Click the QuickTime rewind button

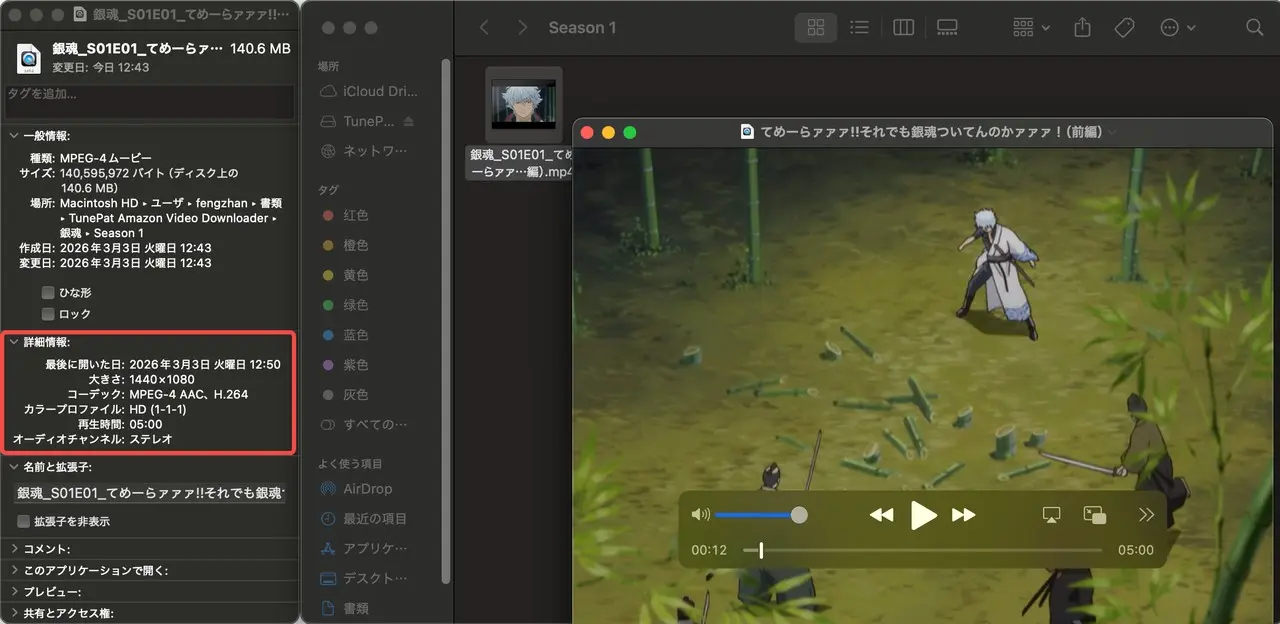point(881,515)
